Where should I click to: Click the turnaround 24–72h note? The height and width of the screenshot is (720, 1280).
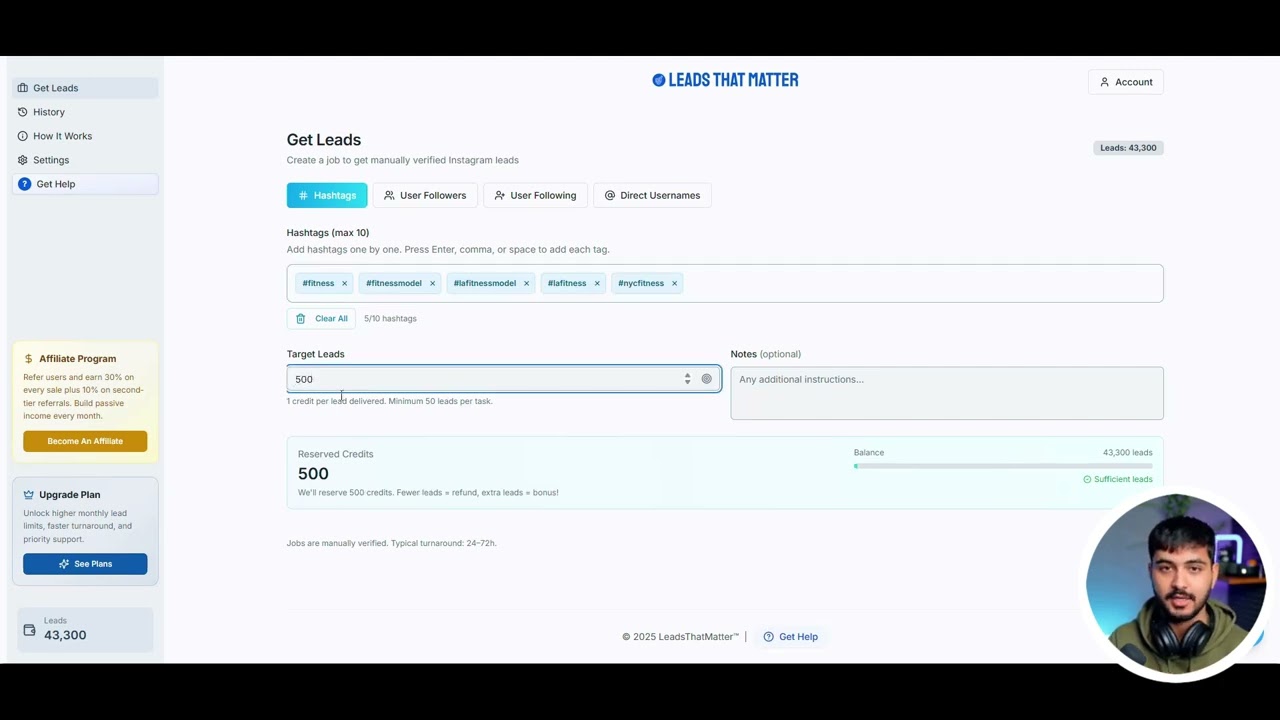coord(391,543)
